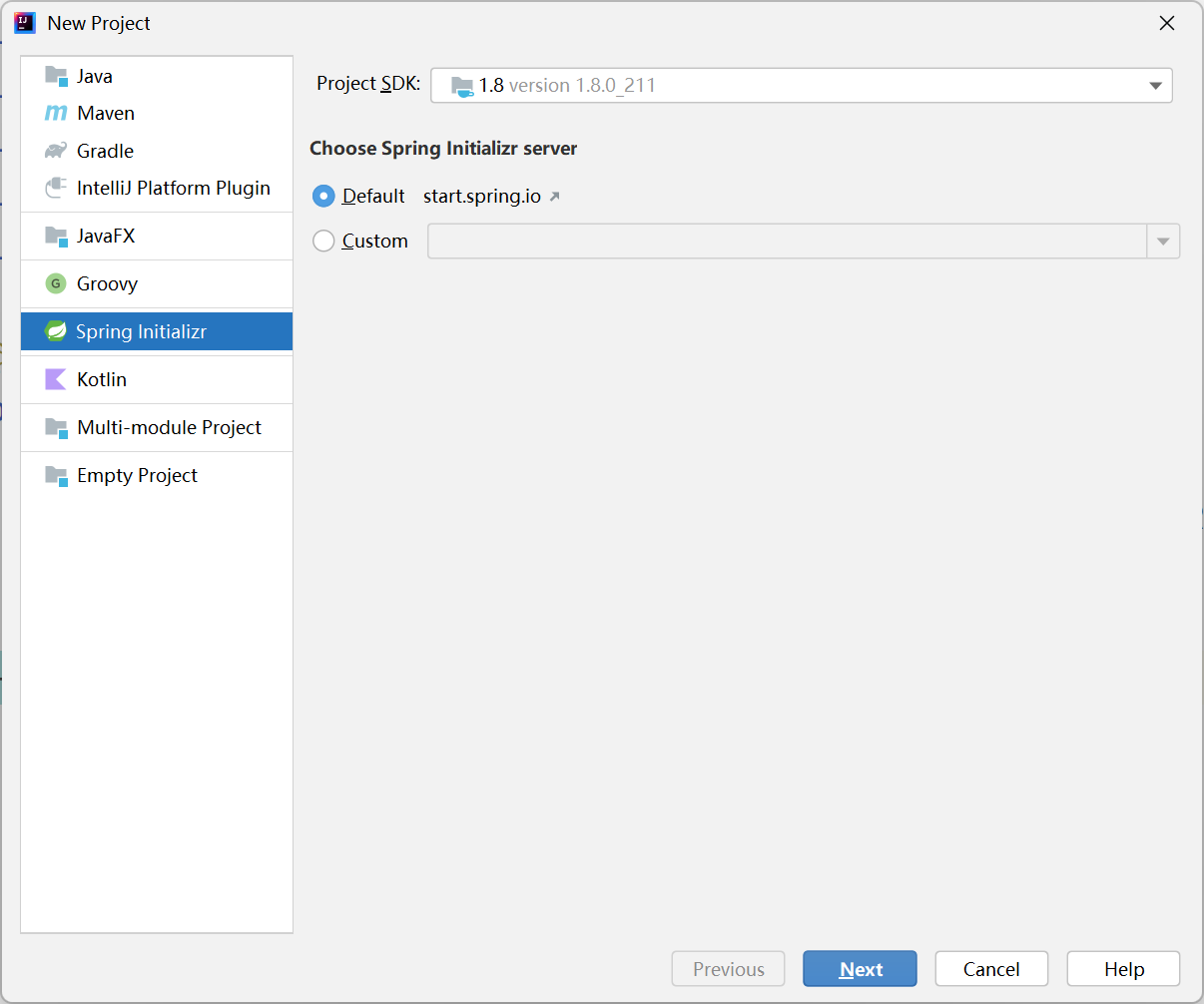Click the 'Project SDK:' label
1204x1004 pixels.
tap(368, 84)
